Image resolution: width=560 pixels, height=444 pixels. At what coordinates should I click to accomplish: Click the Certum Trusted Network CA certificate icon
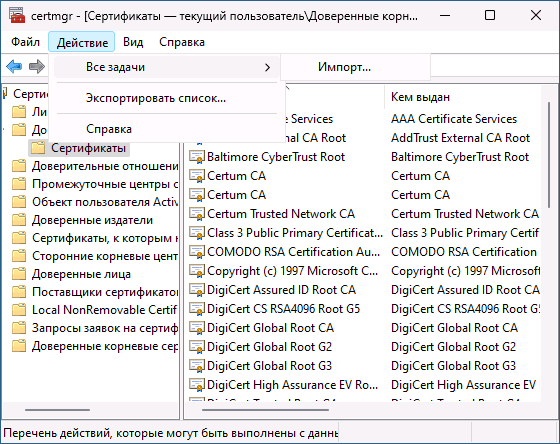click(197, 214)
